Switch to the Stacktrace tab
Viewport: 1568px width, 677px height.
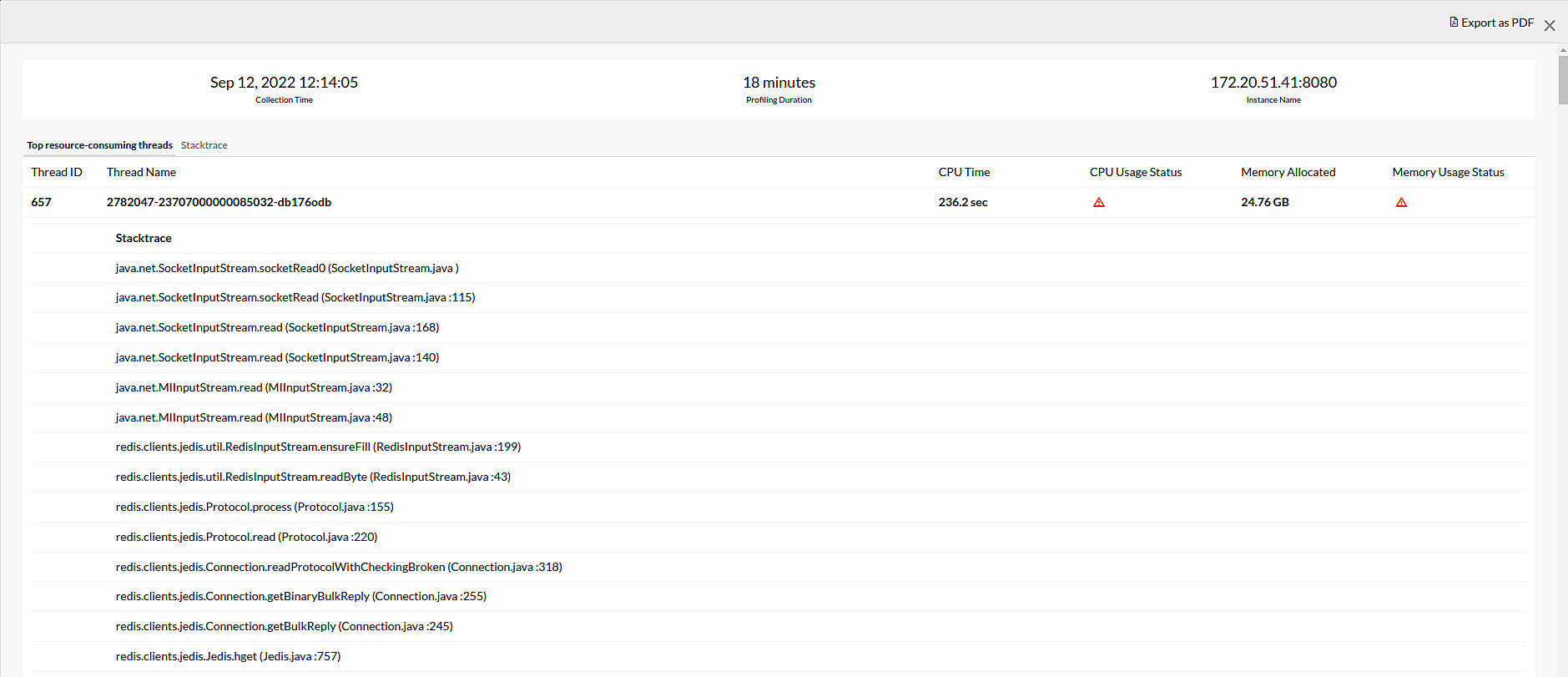click(x=204, y=145)
